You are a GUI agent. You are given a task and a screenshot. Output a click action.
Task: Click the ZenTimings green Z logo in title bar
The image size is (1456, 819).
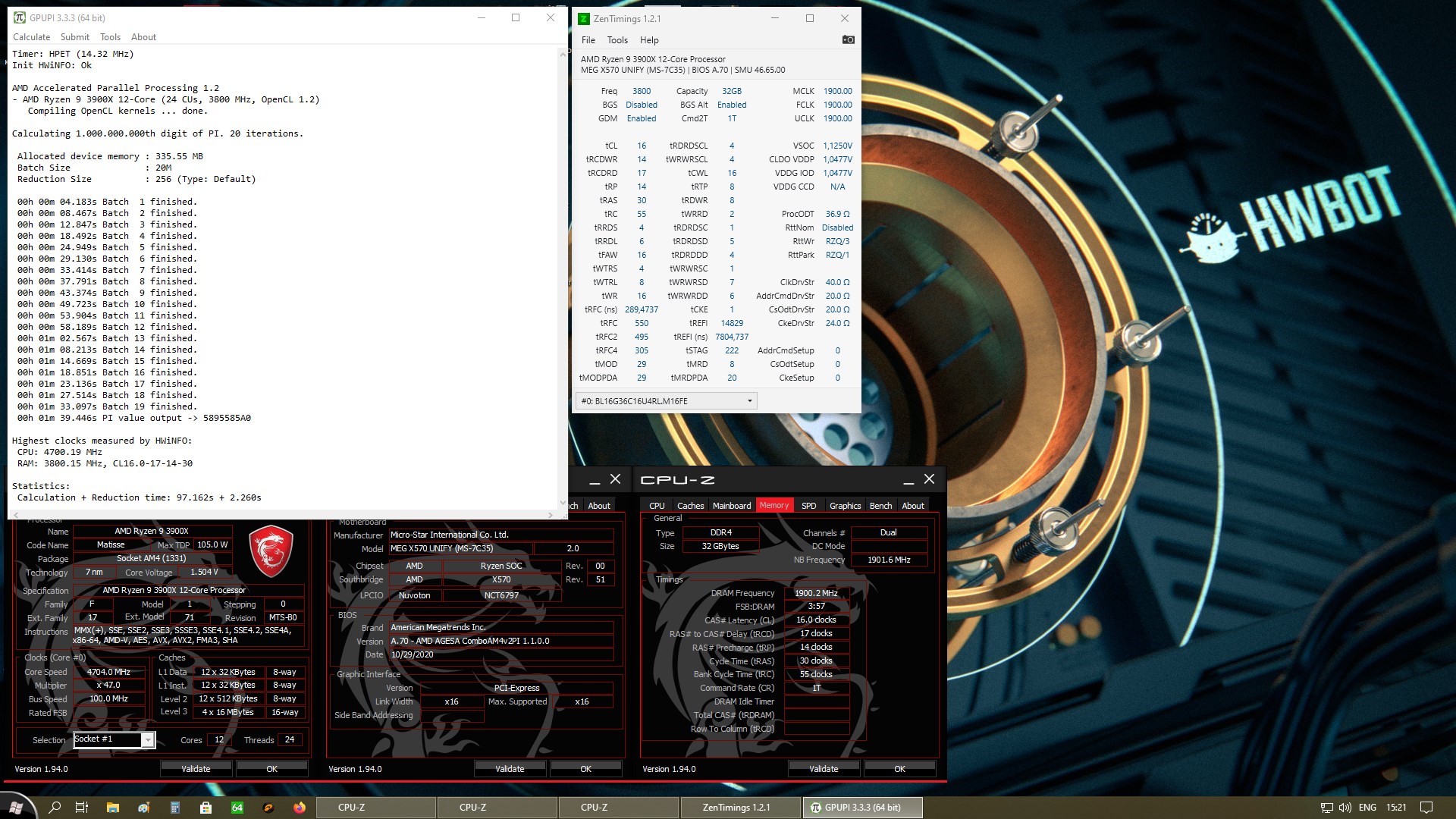pyautogui.click(x=584, y=18)
